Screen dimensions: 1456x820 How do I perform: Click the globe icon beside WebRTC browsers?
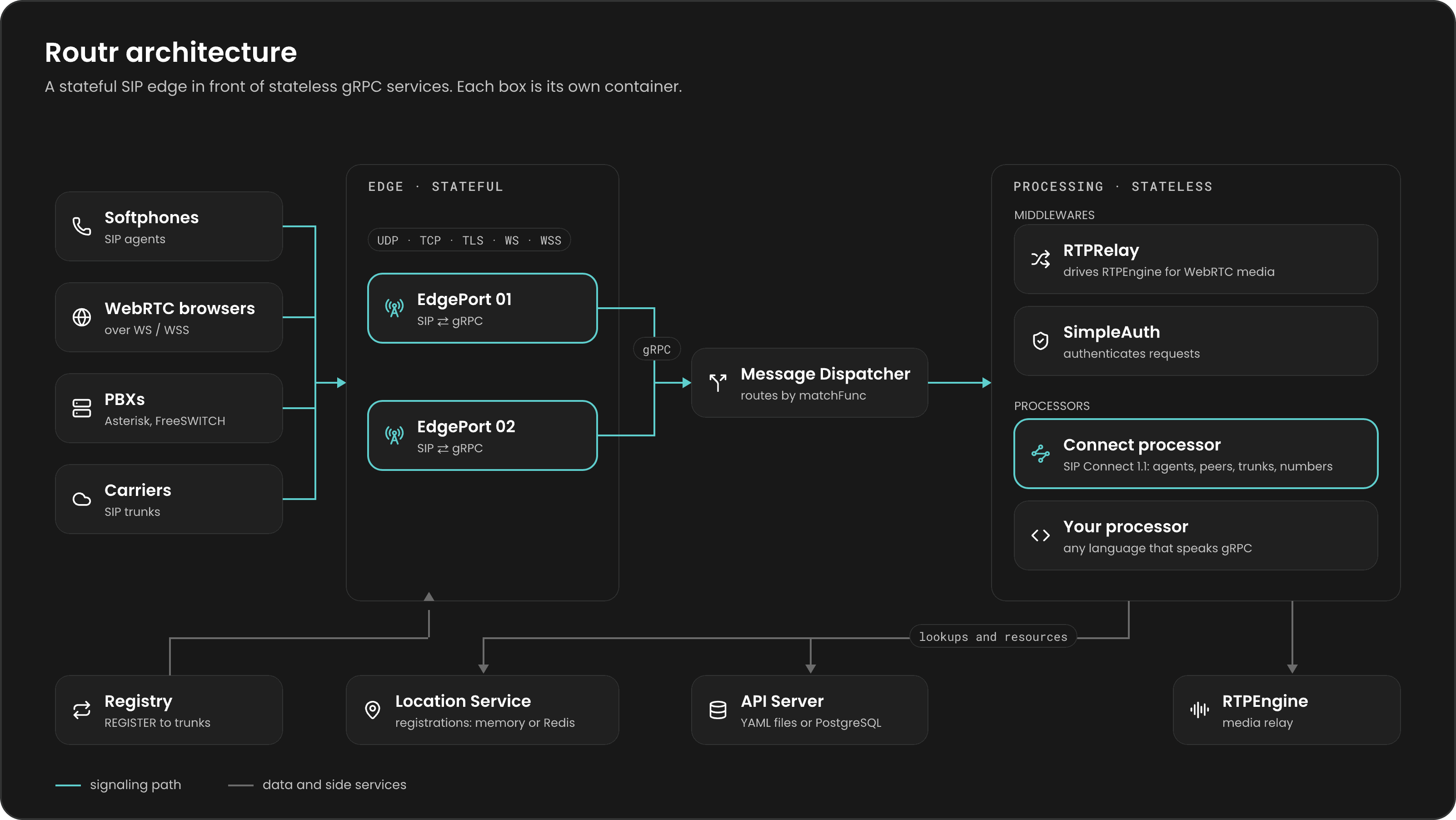tap(81, 317)
